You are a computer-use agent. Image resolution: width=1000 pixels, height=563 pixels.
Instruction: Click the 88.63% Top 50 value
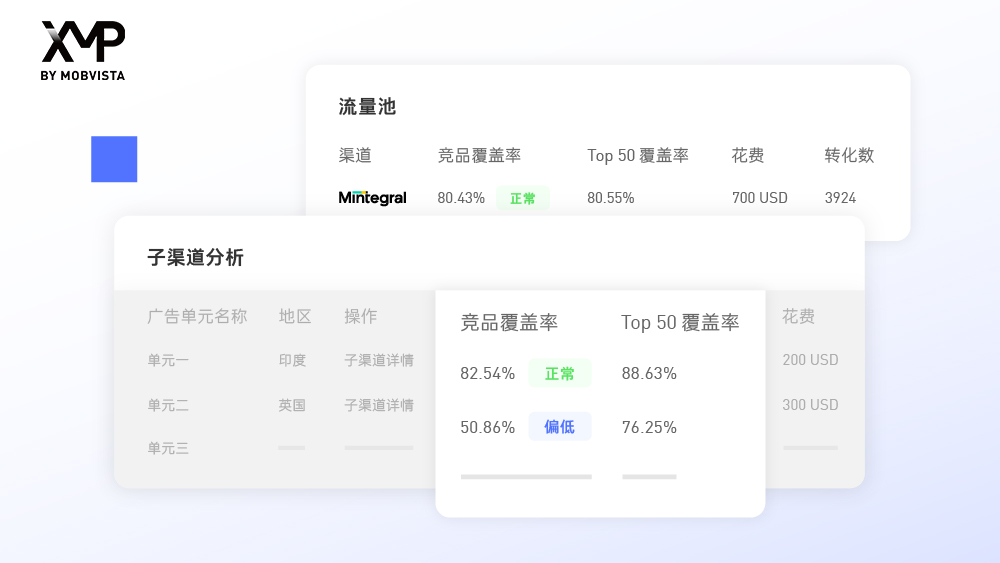649,374
